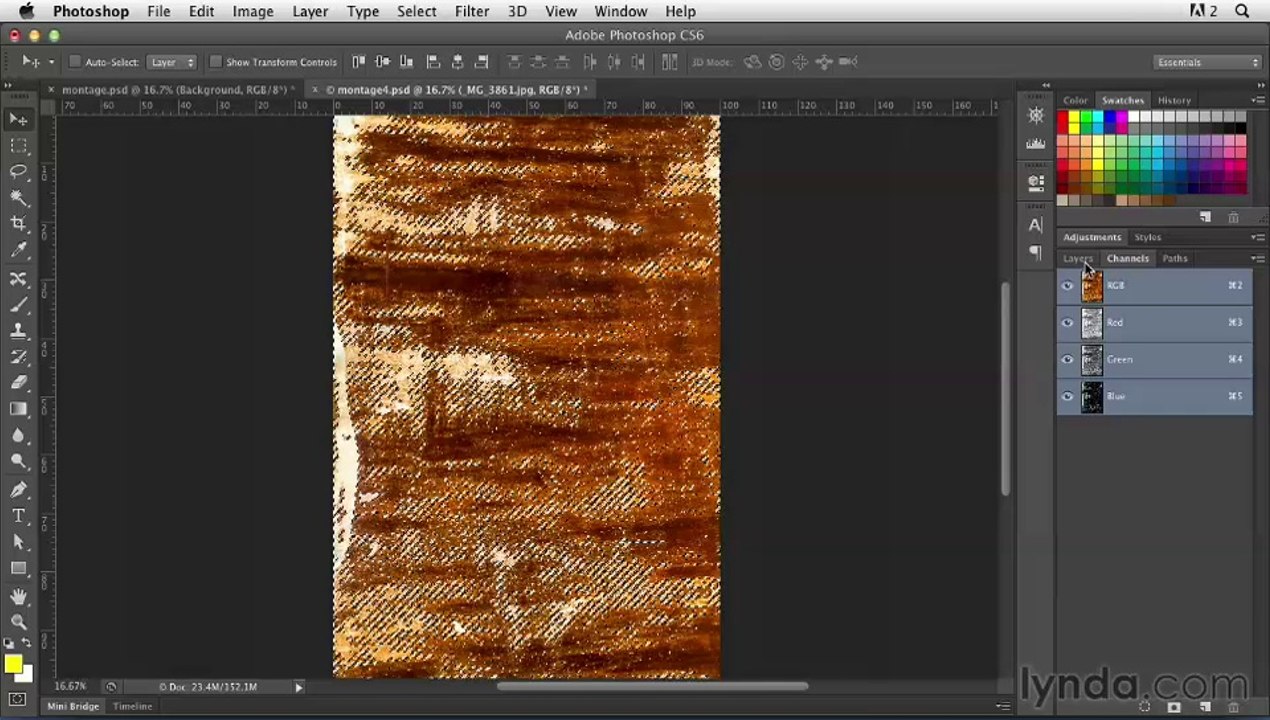The height and width of the screenshot is (720, 1270).
Task: Switch to the Layers tab
Action: pos(1078,258)
